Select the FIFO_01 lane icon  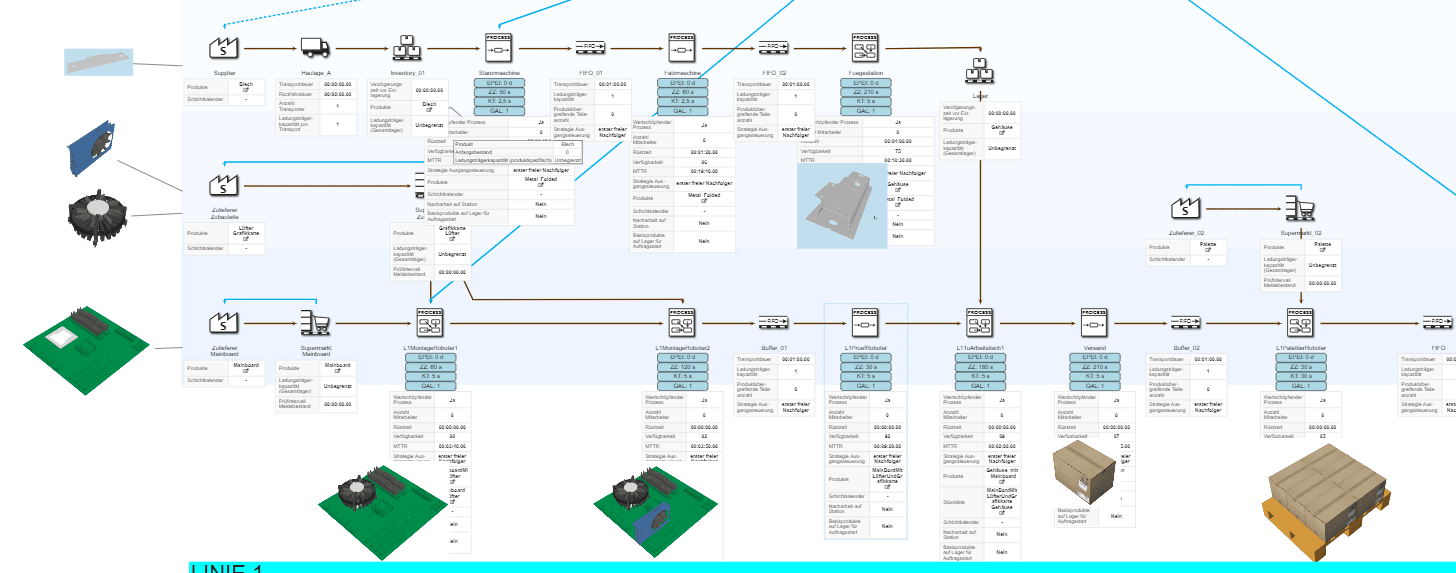point(589,47)
